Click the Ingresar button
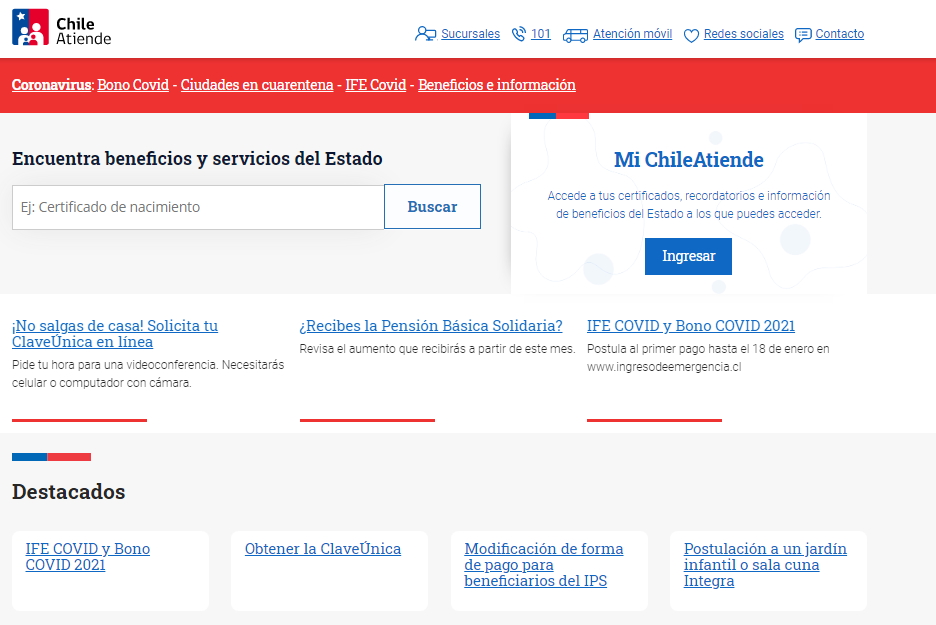 (x=688, y=256)
